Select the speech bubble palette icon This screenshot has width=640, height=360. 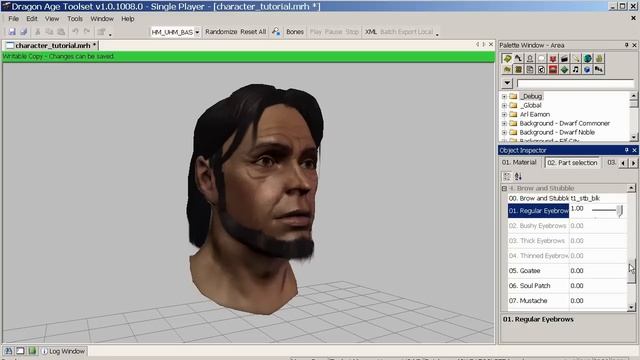coord(541,58)
